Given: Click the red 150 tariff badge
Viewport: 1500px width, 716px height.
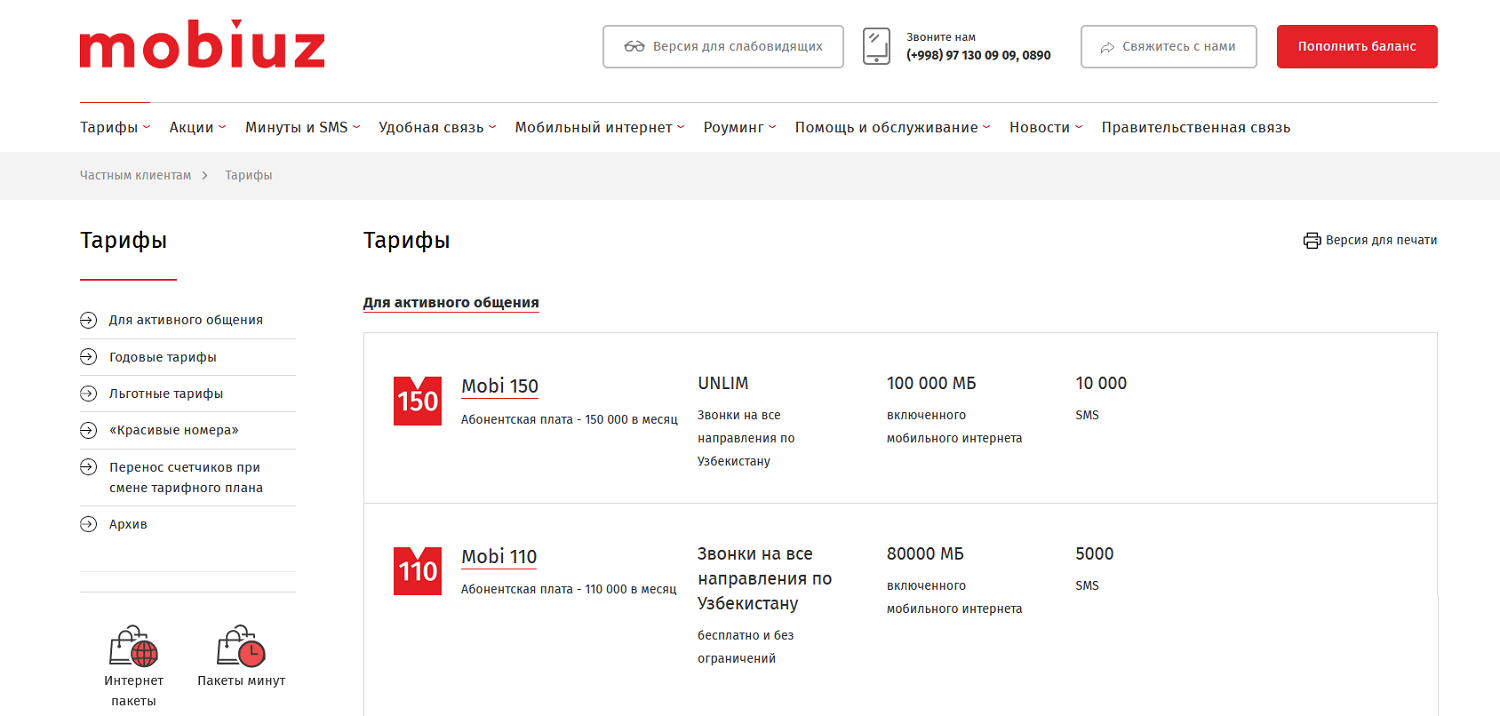Looking at the screenshot, I should pyautogui.click(x=418, y=401).
